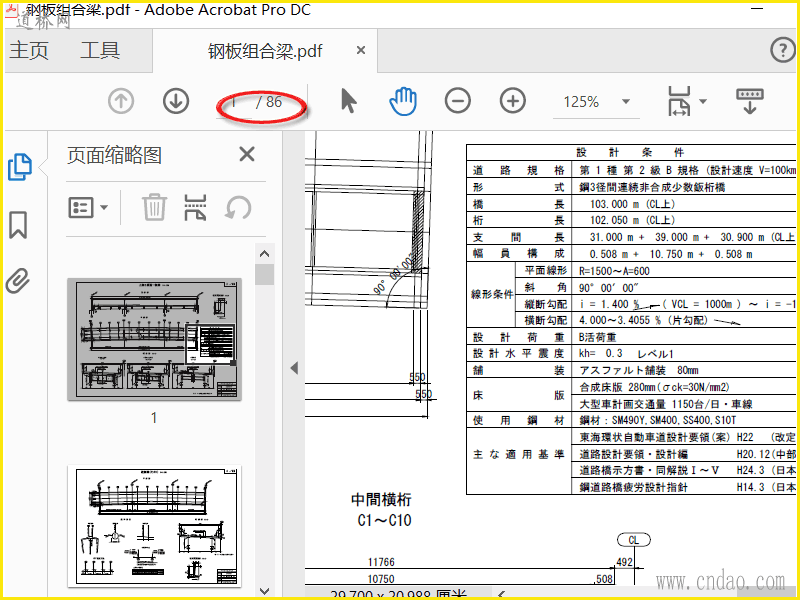Open the fit page options dropdown arrow
The height and width of the screenshot is (600, 800).
coord(703,102)
